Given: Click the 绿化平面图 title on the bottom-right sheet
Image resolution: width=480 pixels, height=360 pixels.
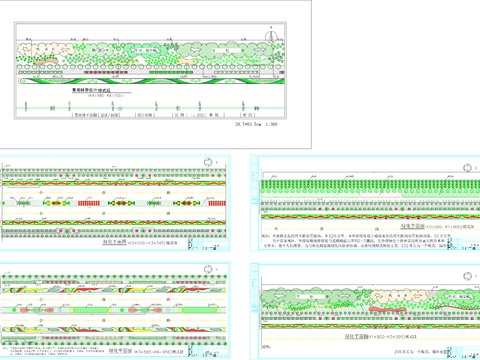Looking at the screenshot, I should point(357,336).
